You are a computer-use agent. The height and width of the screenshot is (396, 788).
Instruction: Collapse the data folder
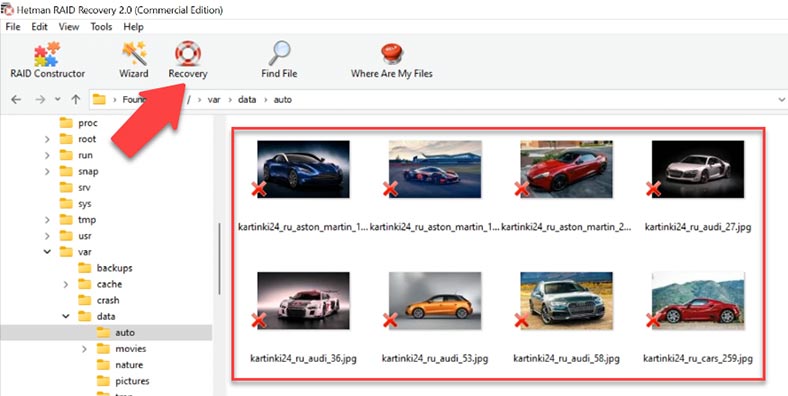[66, 317]
